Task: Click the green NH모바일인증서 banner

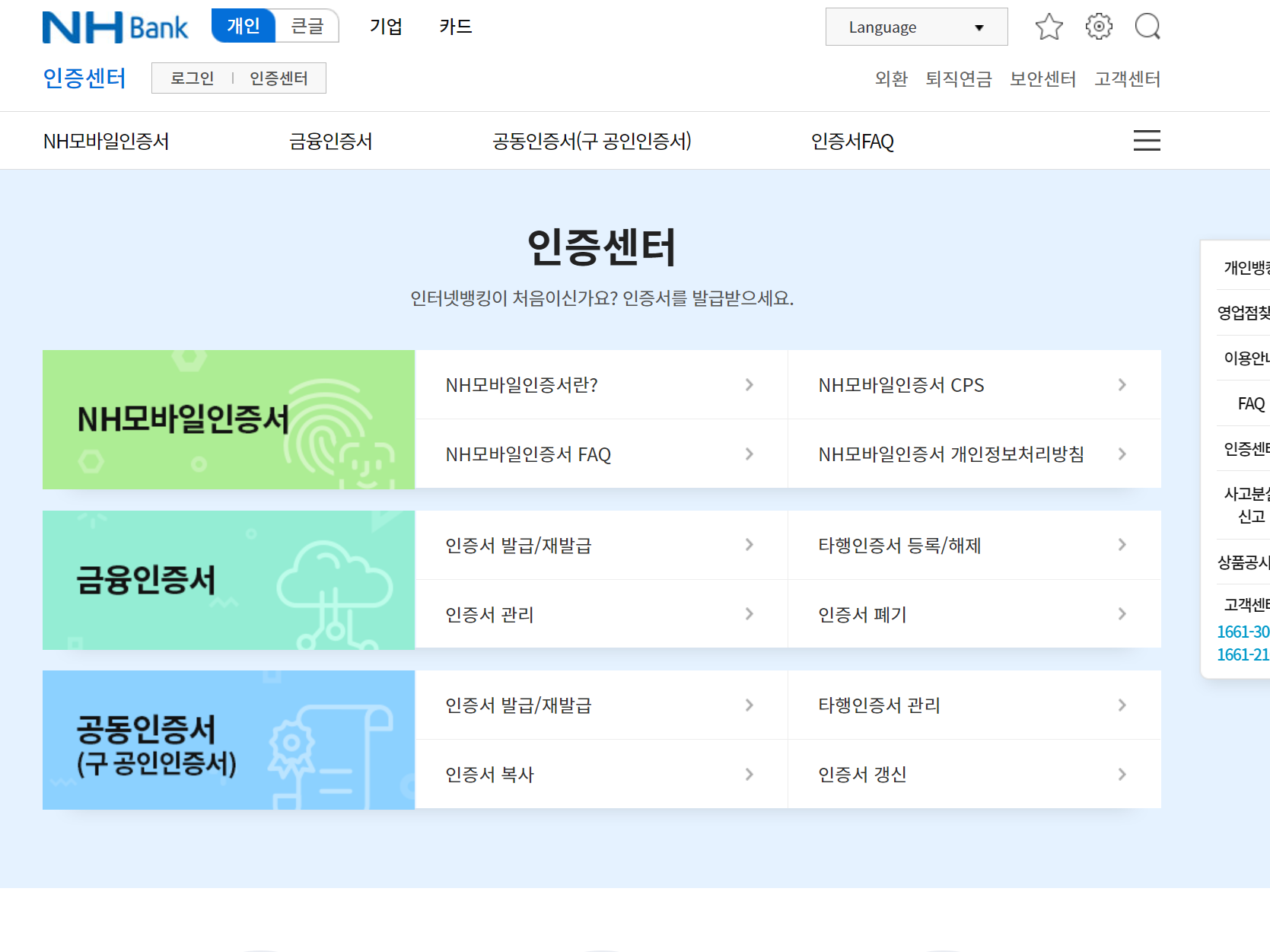Action: click(228, 419)
